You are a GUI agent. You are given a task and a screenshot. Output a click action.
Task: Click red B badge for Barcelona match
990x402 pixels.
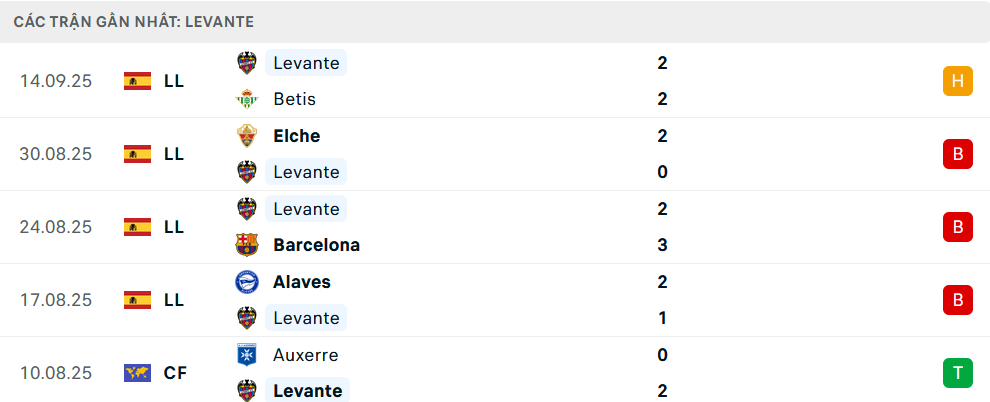(957, 227)
